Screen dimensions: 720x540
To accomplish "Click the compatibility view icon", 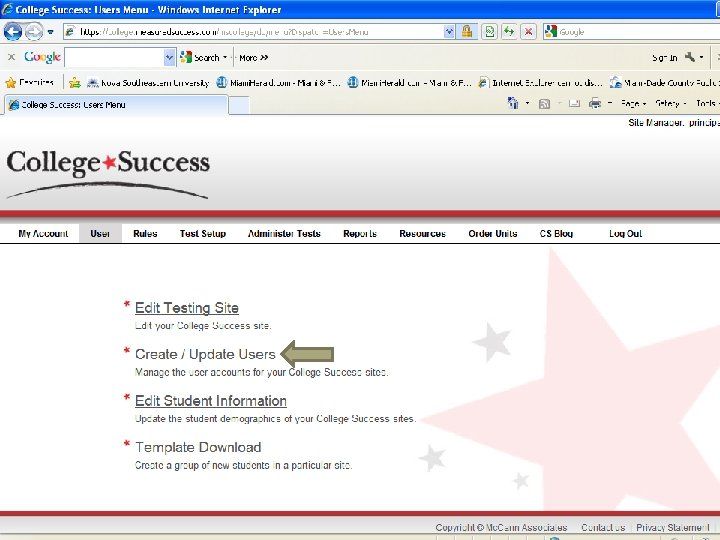I will click(489, 32).
